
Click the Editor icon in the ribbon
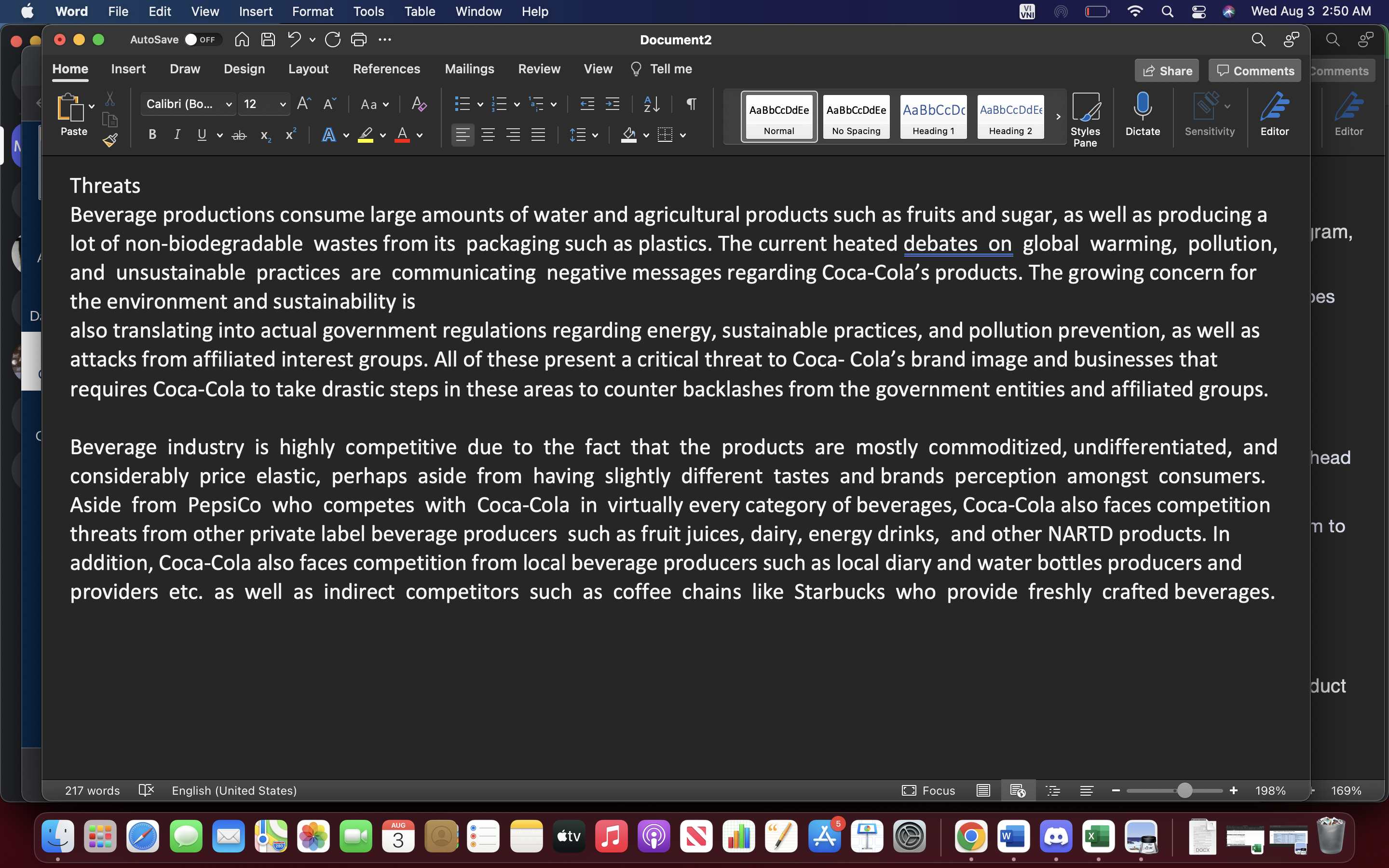[x=1275, y=112]
